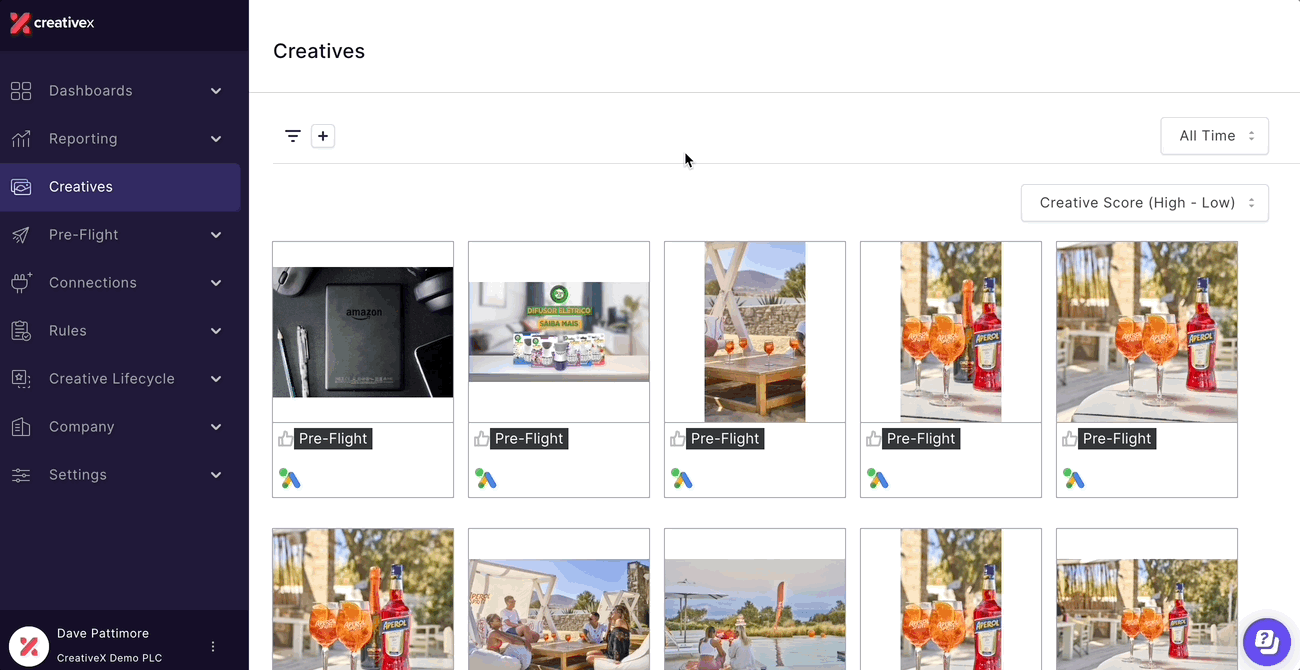Click thumbs-up icon on the Amazon creative
Image resolution: width=1300 pixels, height=670 pixels.
click(x=286, y=439)
